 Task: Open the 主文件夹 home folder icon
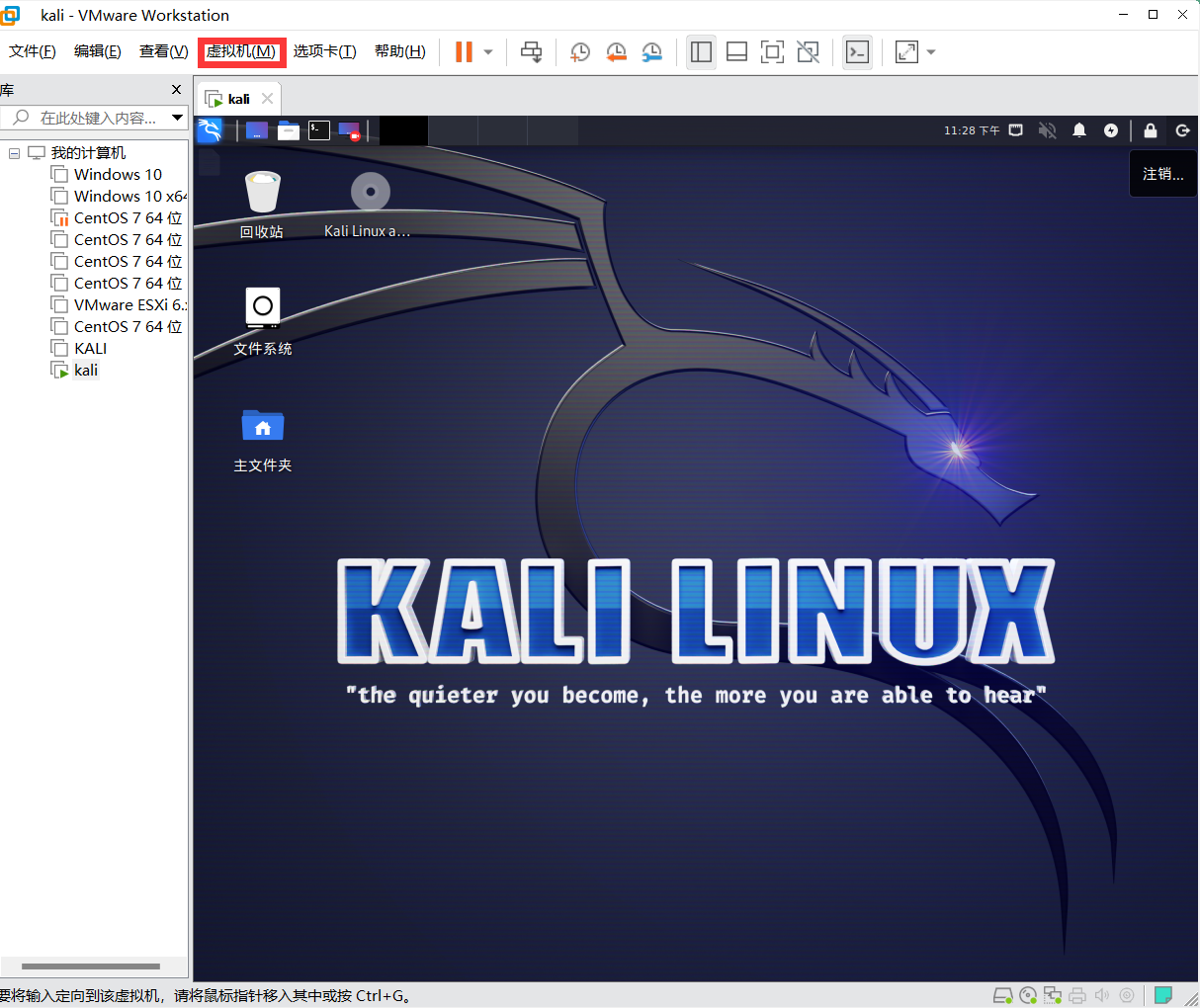[263, 440]
